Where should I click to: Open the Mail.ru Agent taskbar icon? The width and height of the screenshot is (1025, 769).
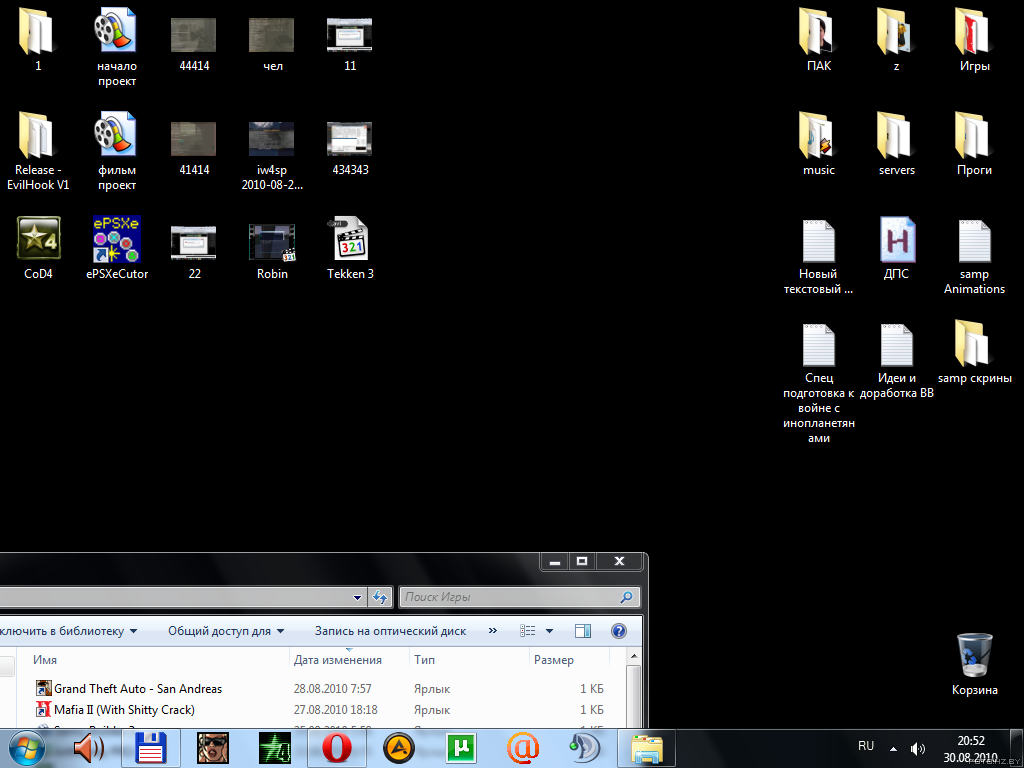point(523,748)
